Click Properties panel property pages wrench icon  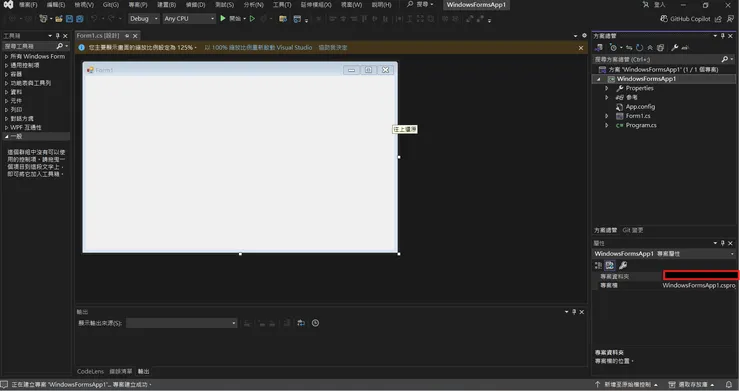(623, 265)
